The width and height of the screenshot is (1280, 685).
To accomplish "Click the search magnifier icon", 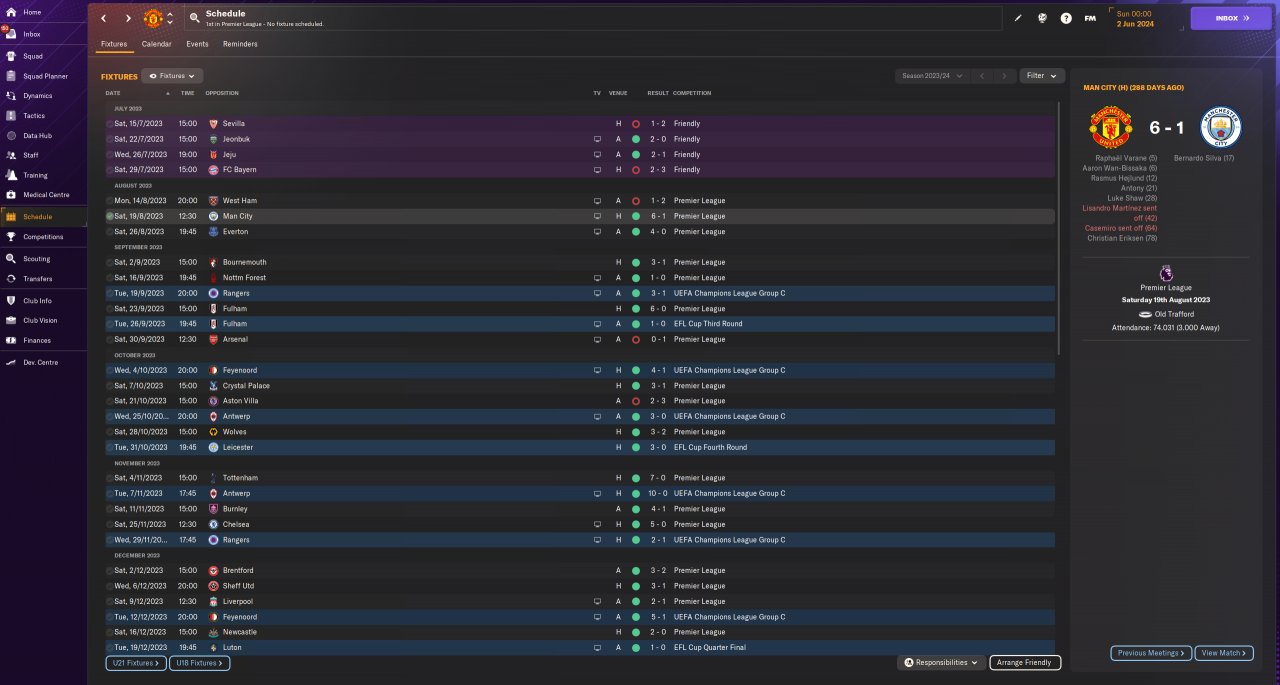I will [x=194, y=18].
